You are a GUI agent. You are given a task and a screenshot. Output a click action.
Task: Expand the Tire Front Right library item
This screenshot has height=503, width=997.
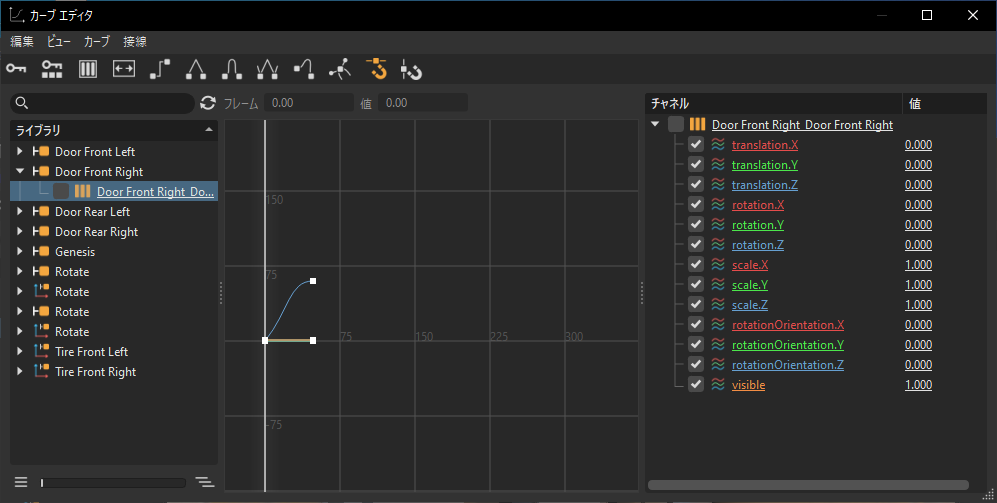pyautogui.click(x=20, y=371)
